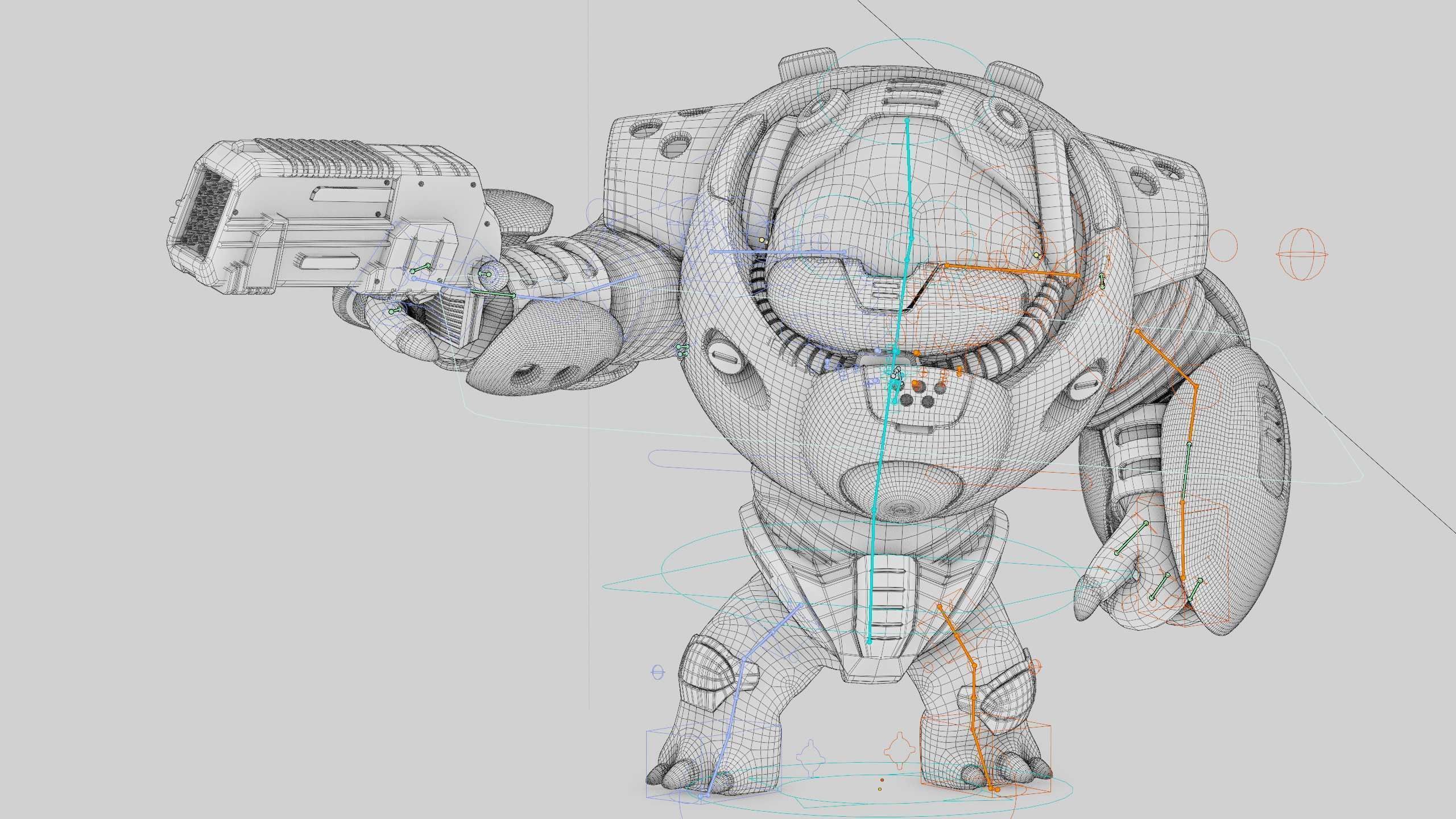Select the orange upper arm bone
1456x819 pixels.
click(x=1166, y=358)
